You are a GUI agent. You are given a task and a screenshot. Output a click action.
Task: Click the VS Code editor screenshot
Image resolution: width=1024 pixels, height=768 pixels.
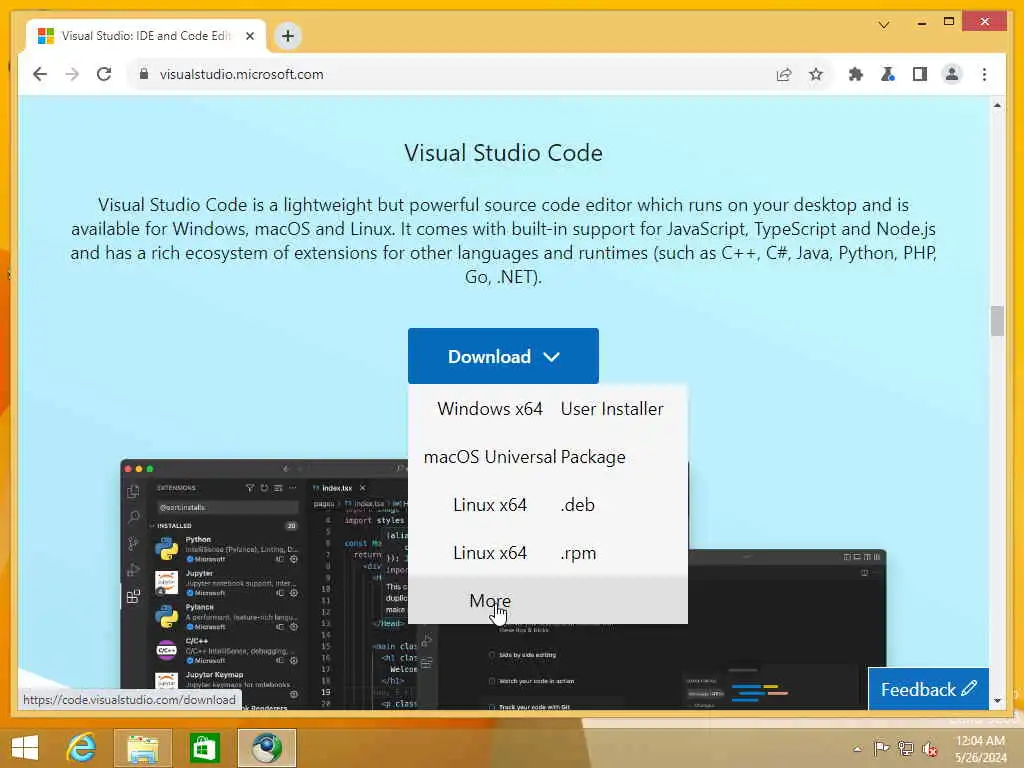[x=503, y=584]
